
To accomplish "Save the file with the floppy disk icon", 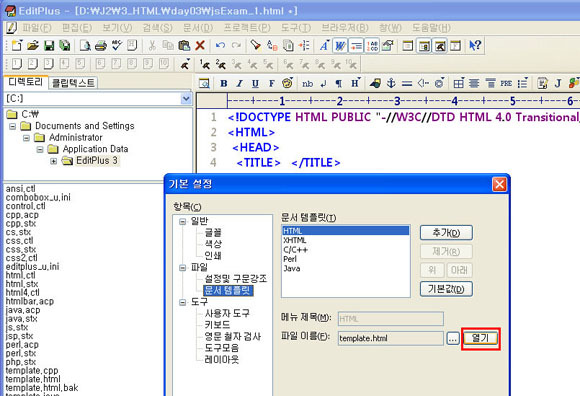I will [49, 45].
